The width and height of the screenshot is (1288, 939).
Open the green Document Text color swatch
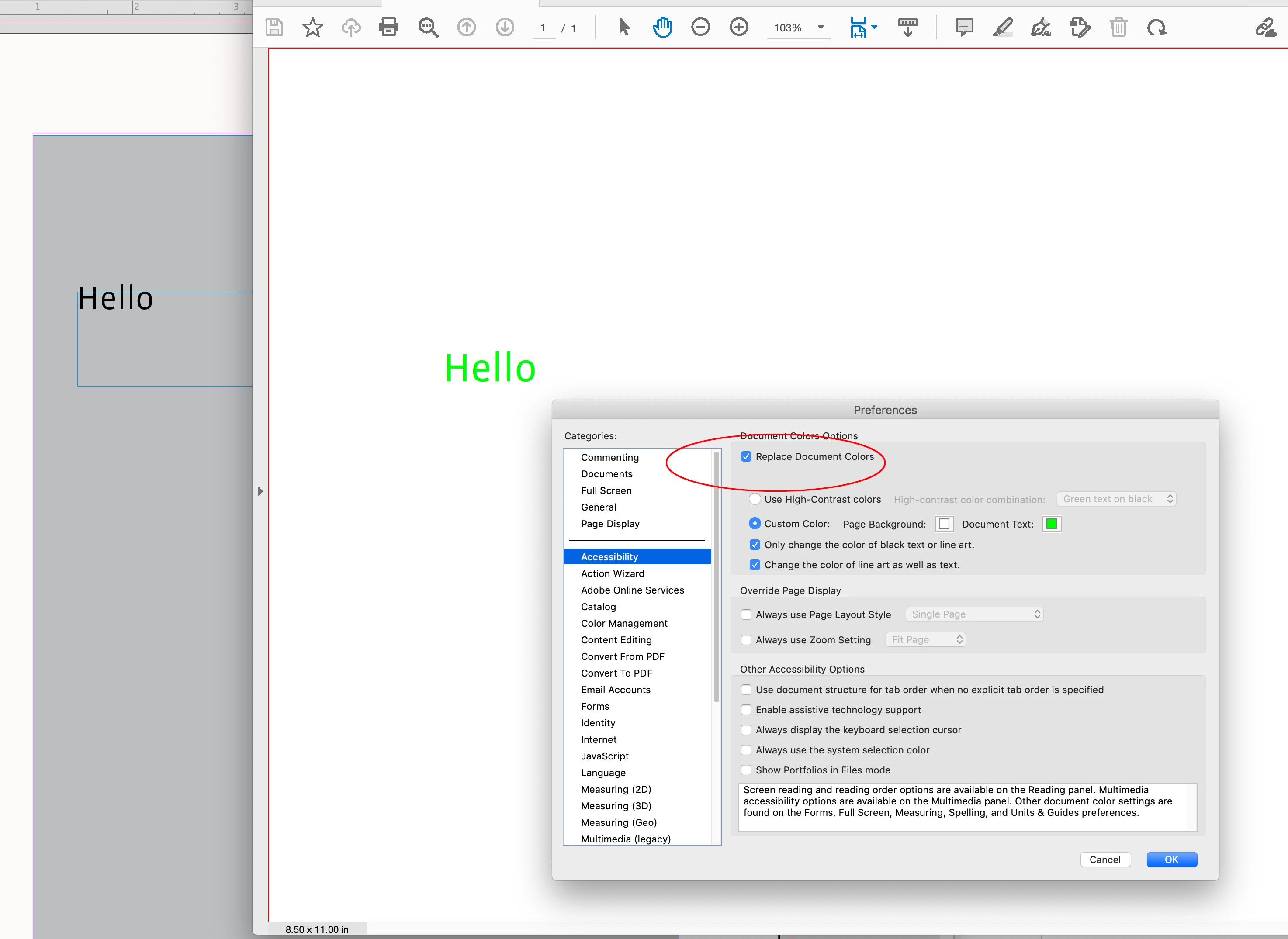point(1052,524)
